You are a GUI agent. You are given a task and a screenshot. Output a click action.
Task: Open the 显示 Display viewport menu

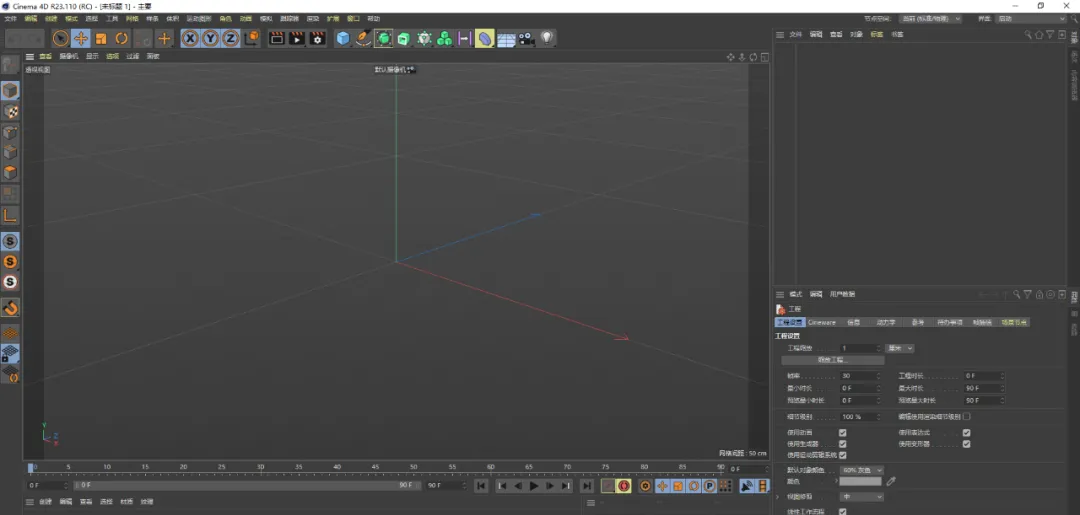(92, 56)
